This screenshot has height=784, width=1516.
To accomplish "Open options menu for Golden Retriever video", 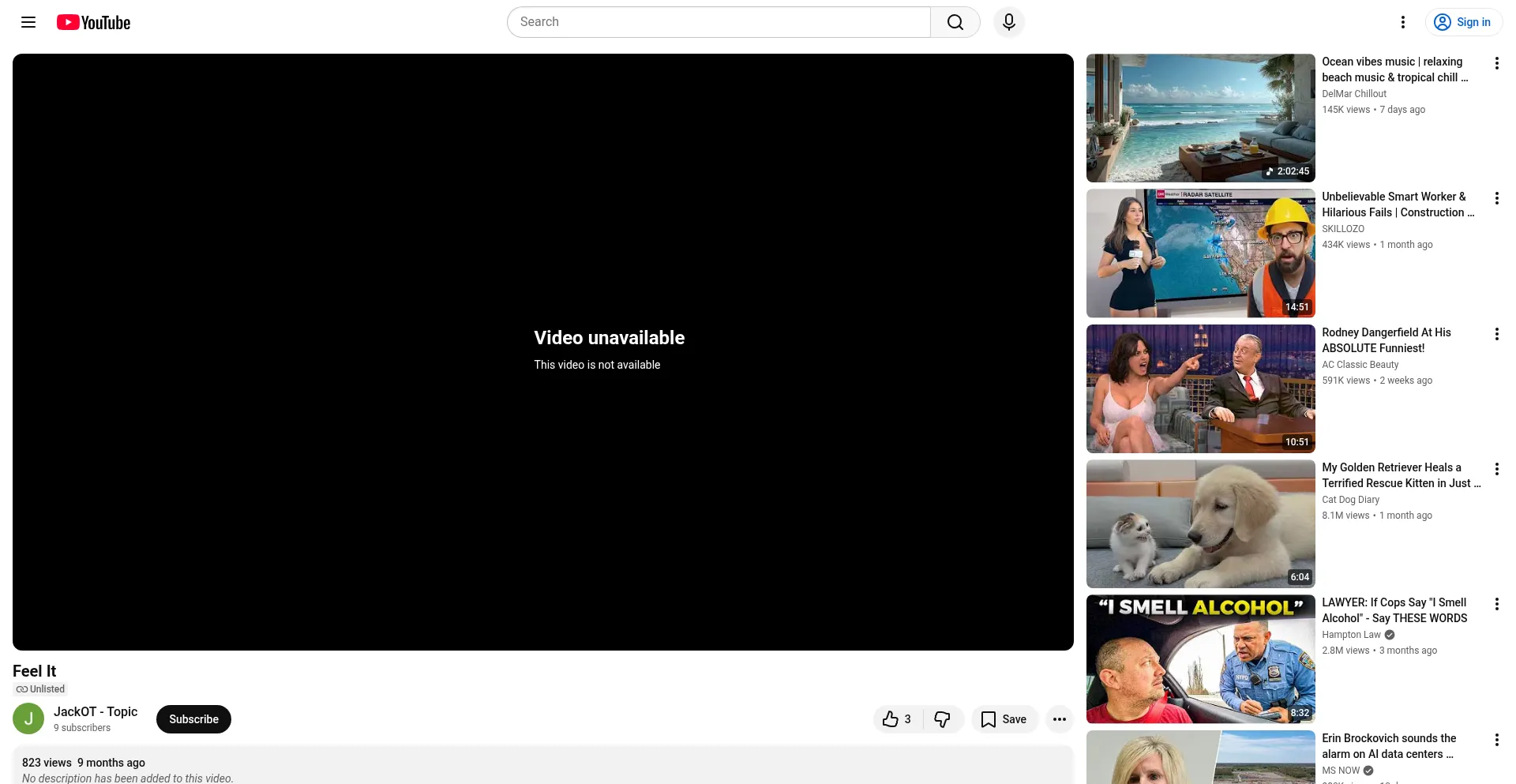I will tap(1496, 469).
